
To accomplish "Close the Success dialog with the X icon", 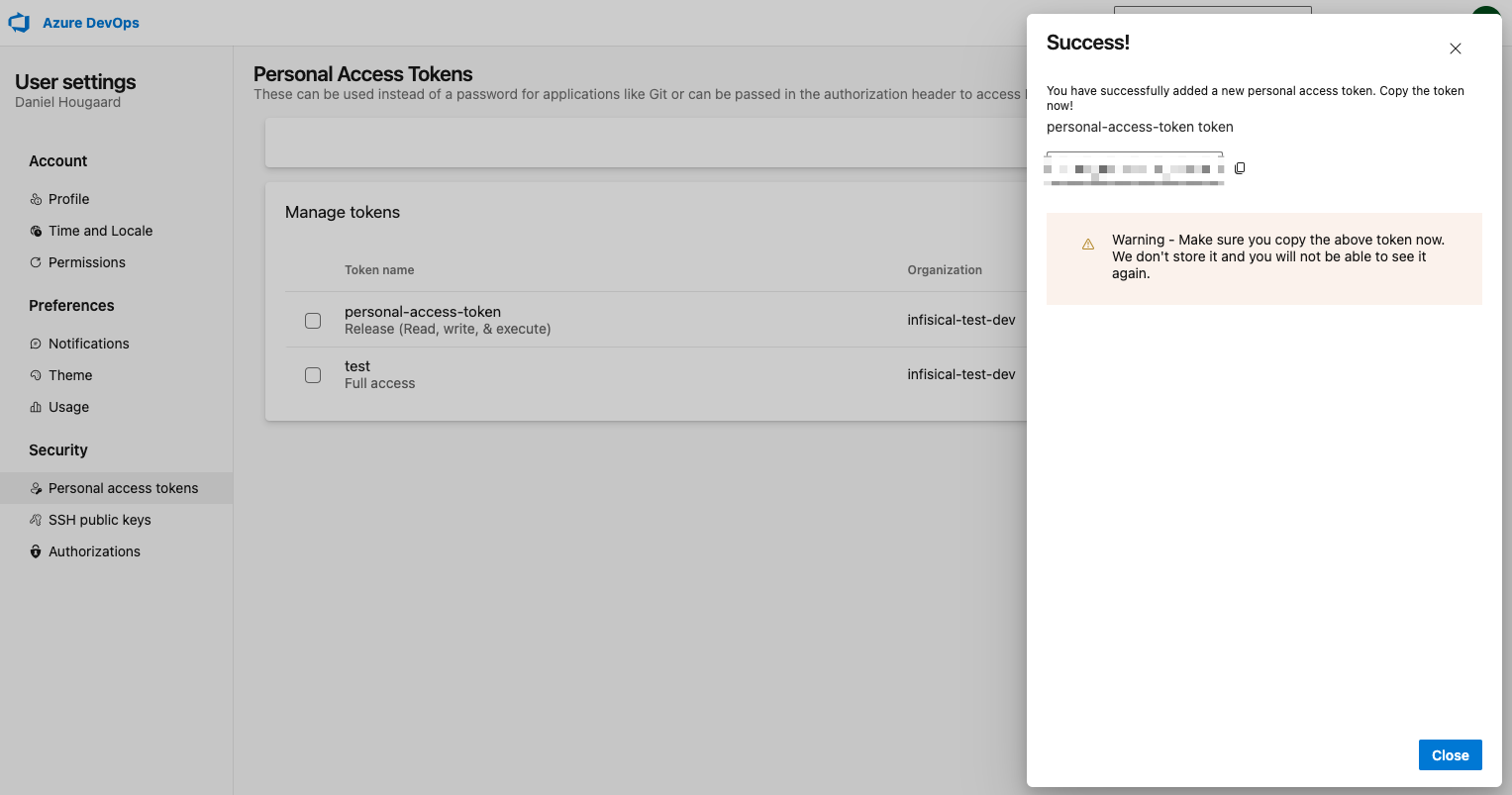I will pos(1455,49).
